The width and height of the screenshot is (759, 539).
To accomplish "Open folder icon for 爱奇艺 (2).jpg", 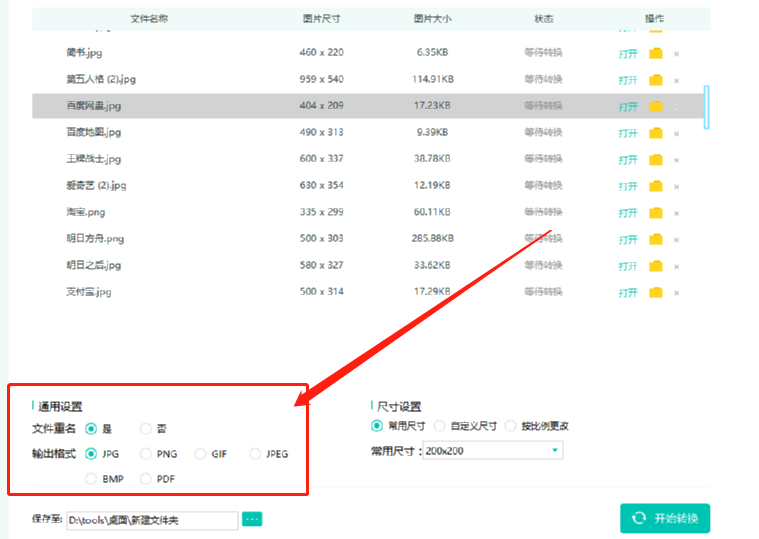I will click(x=655, y=186).
